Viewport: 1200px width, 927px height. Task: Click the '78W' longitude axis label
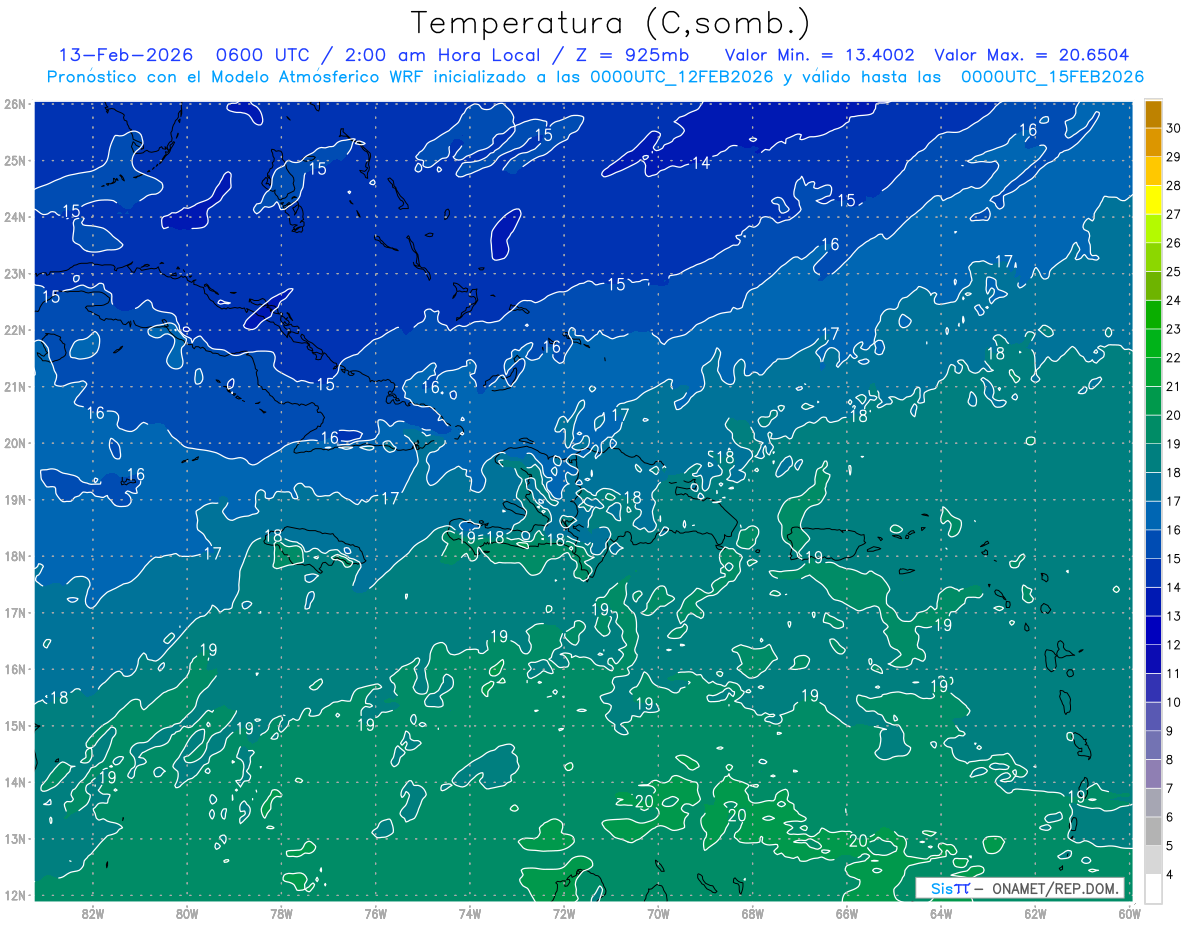pos(281,913)
